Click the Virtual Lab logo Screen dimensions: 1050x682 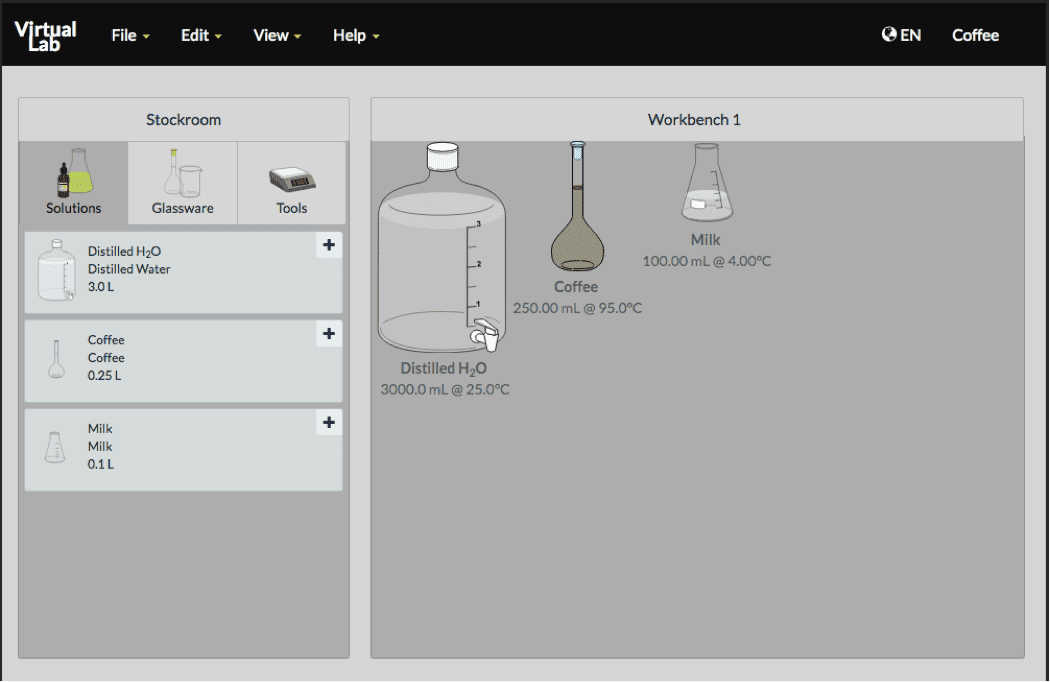coord(46,35)
